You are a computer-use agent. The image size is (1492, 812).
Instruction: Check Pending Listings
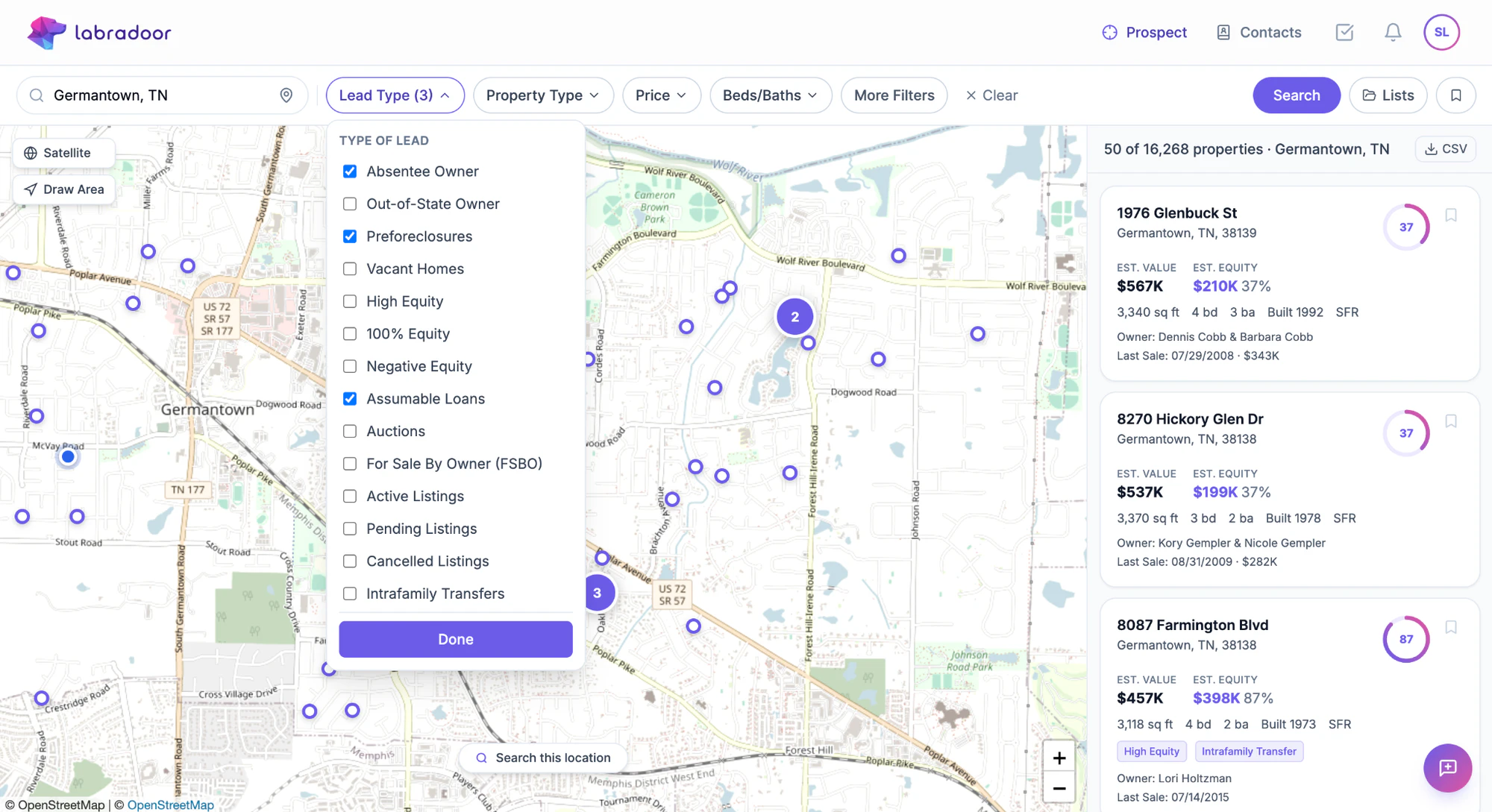349,529
